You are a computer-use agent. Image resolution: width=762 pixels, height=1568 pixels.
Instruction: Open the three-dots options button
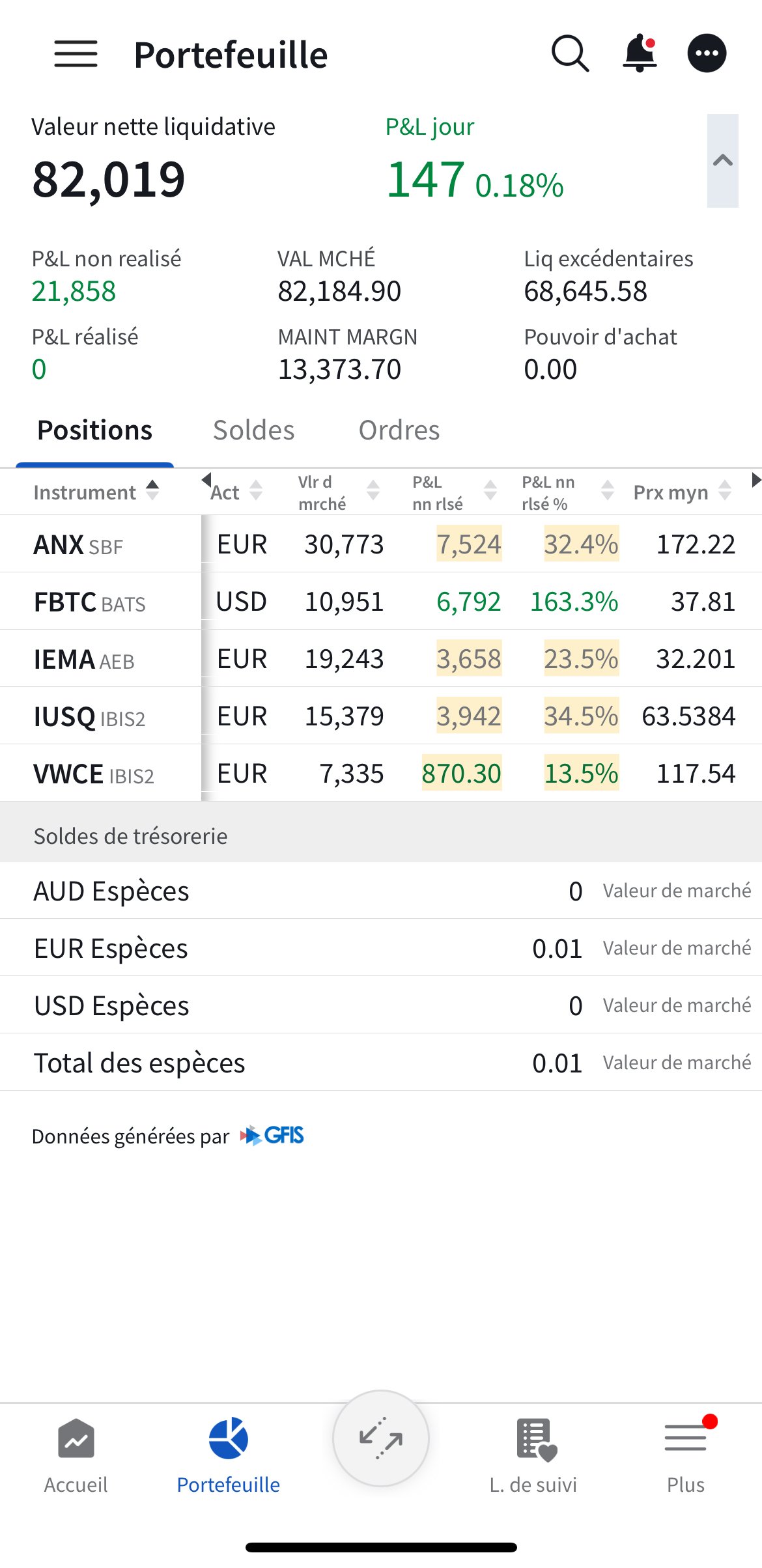click(x=707, y=53)
